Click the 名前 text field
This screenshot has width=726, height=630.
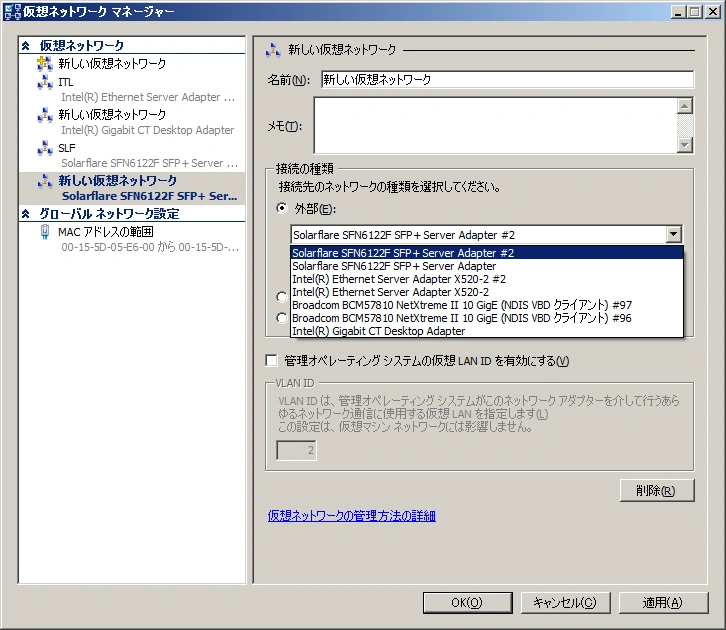pos(507,80)
